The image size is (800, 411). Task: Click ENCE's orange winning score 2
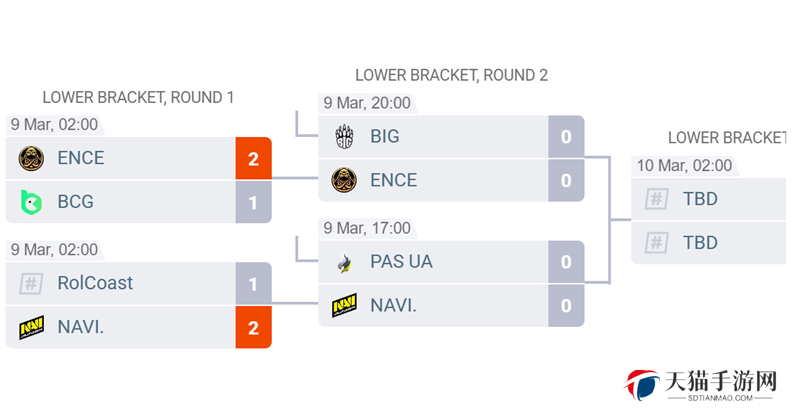click(x=254, y=159)
